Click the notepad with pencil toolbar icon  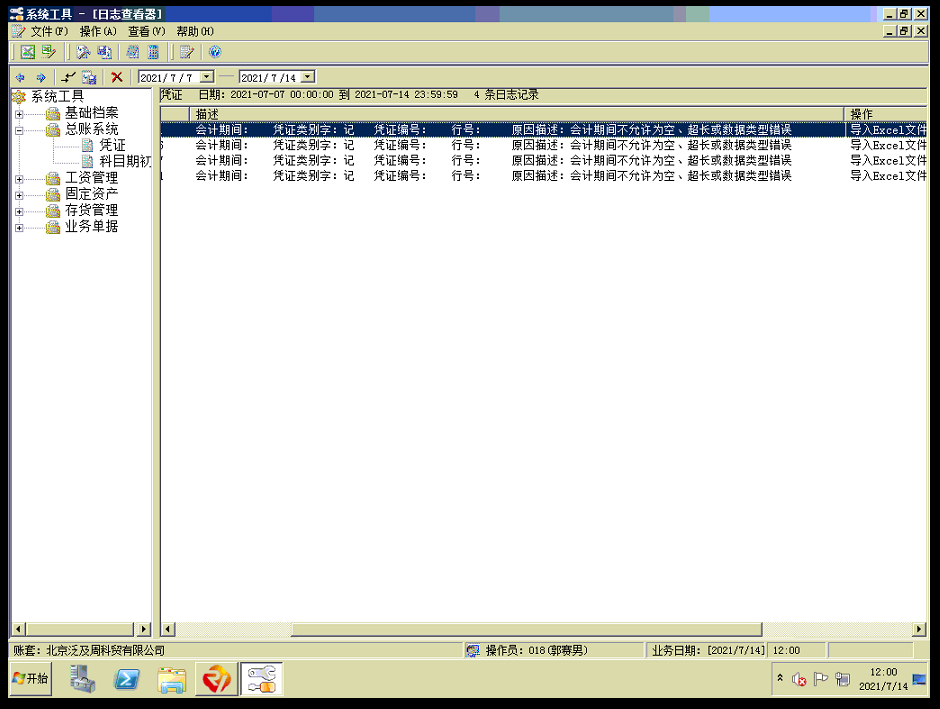click(186, 52)
